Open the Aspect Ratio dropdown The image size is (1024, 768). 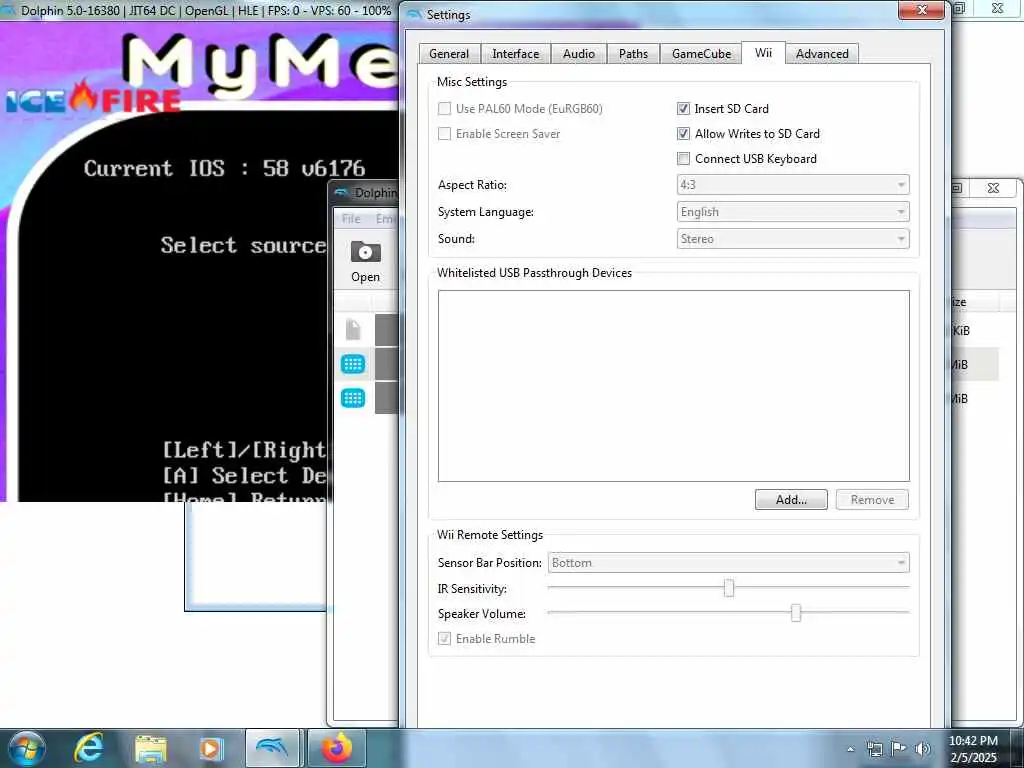click(793, 185)
